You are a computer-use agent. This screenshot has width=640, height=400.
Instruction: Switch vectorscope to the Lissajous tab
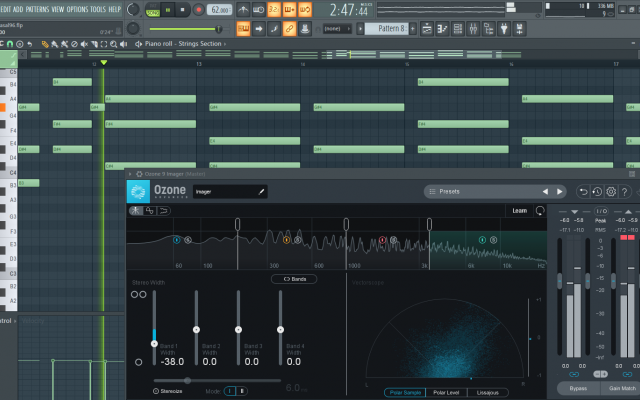coord(488,392)
